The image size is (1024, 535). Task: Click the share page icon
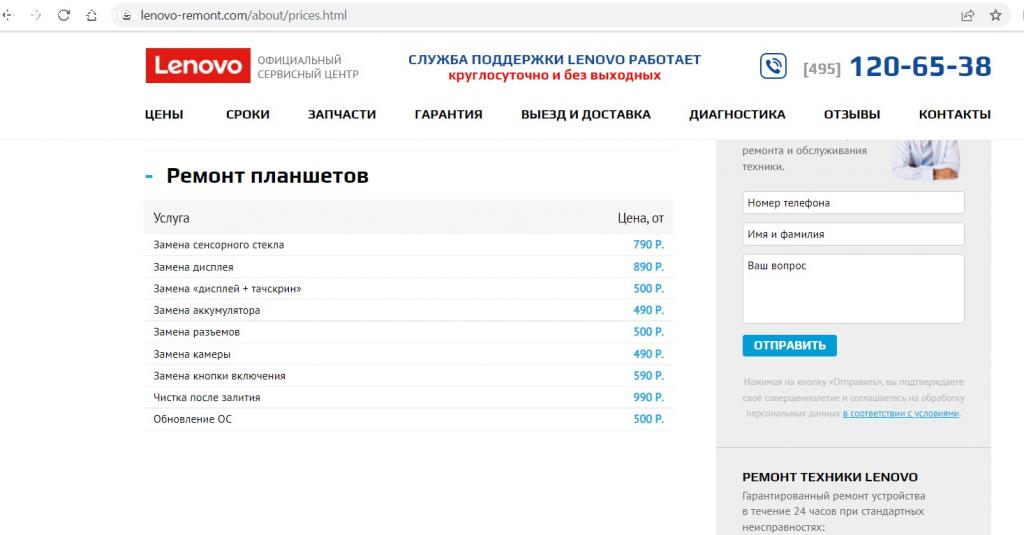click(968, 15)
